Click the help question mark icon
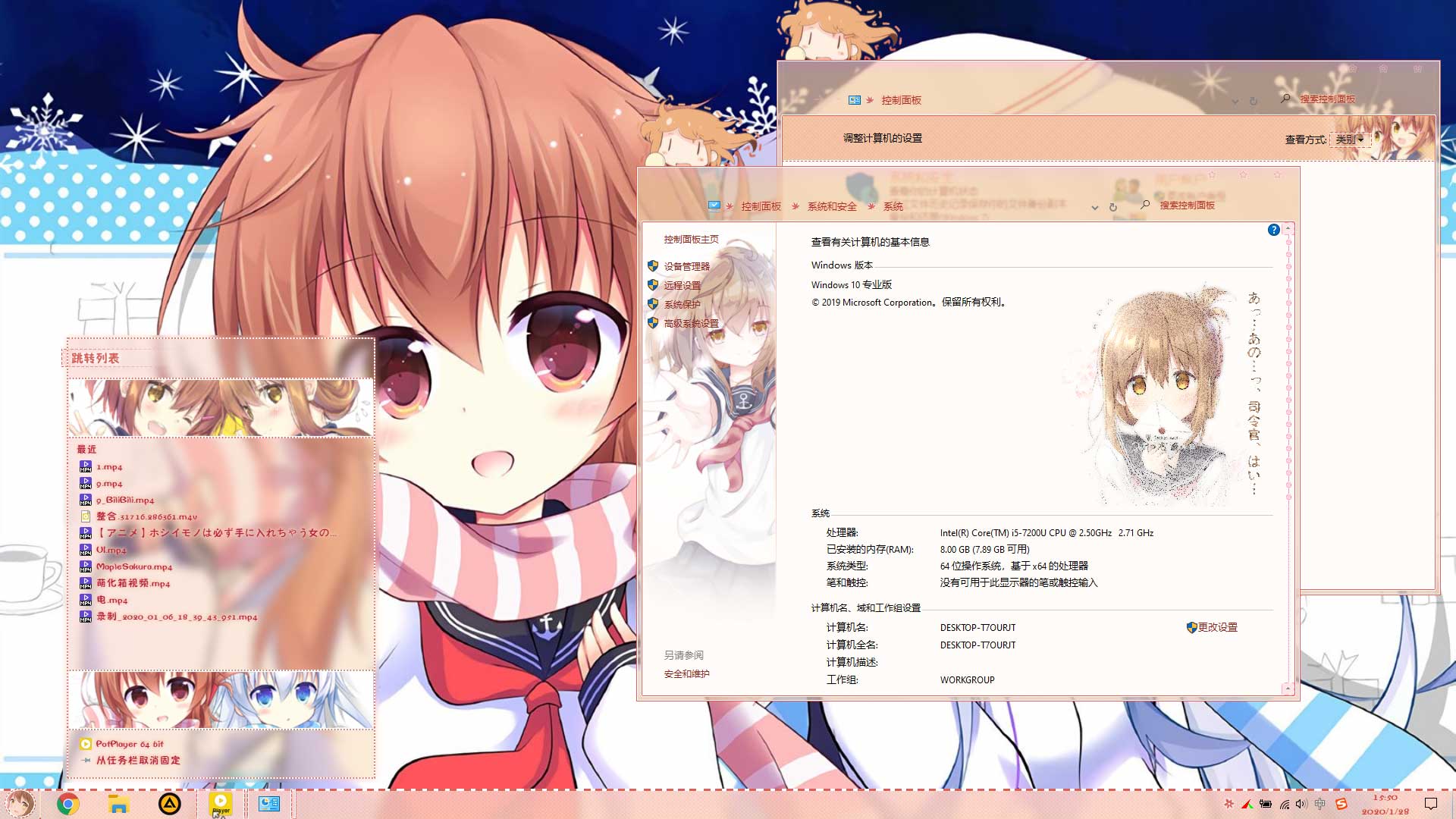This screenshot has width=1456, height=819. click(1274, 230)
